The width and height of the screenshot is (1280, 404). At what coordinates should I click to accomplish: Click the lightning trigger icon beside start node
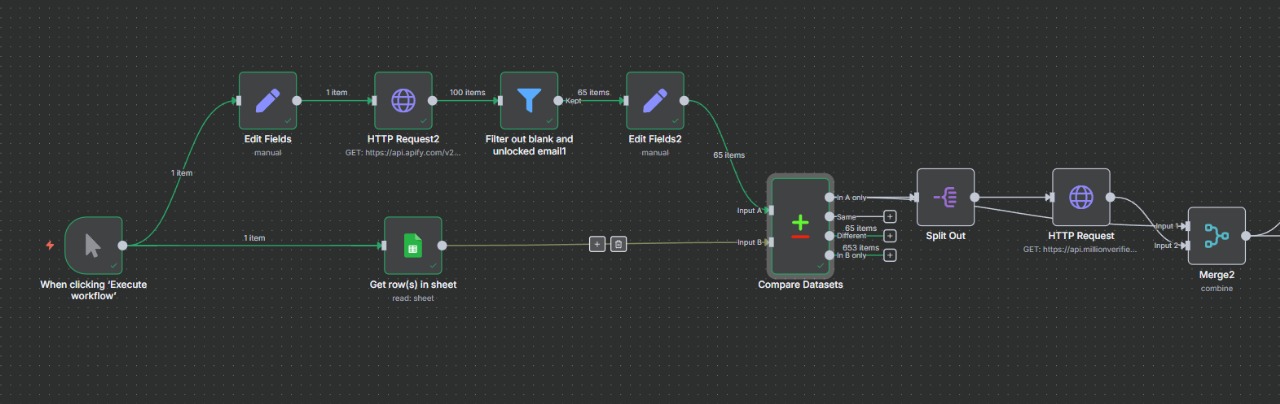(x=50, y=244)
